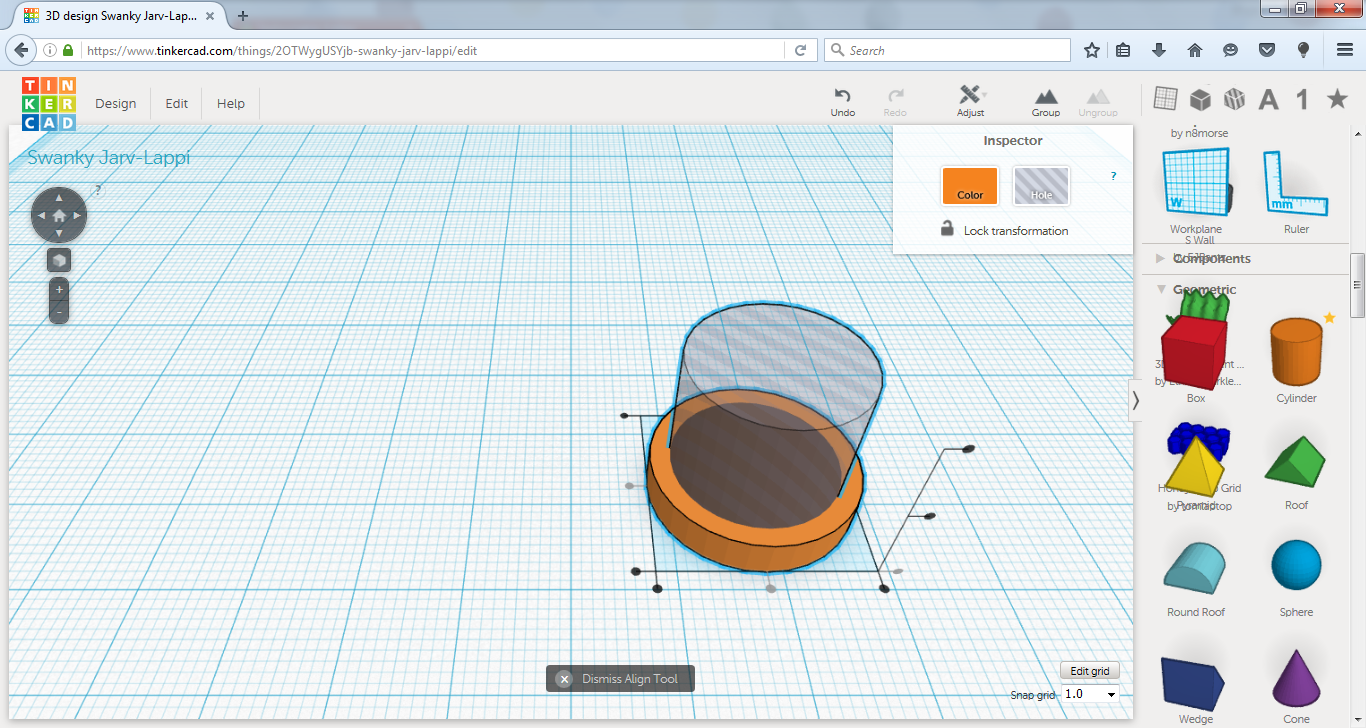Open the Adjust tools icon
1366x728 pixels.
[970, 95]
